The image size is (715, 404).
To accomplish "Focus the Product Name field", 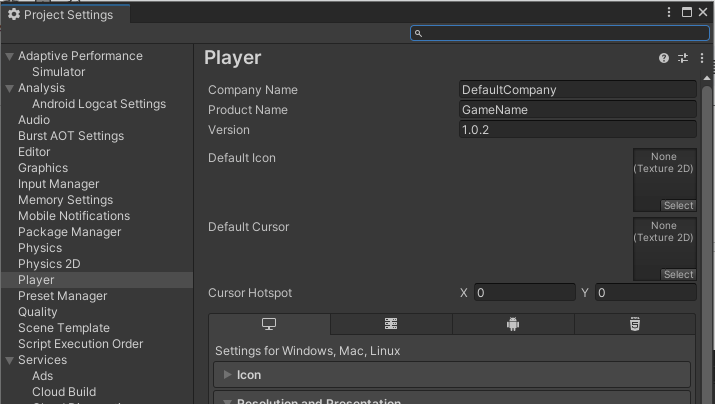I will [578, 110].
